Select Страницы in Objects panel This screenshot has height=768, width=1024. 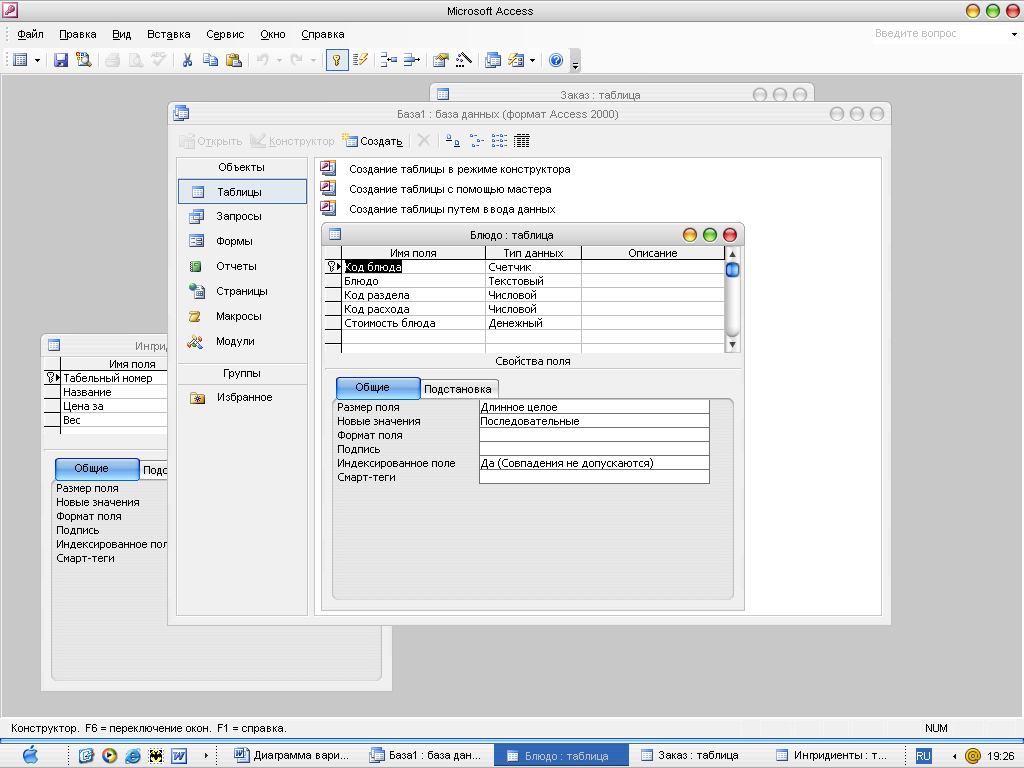coord(242,291)
